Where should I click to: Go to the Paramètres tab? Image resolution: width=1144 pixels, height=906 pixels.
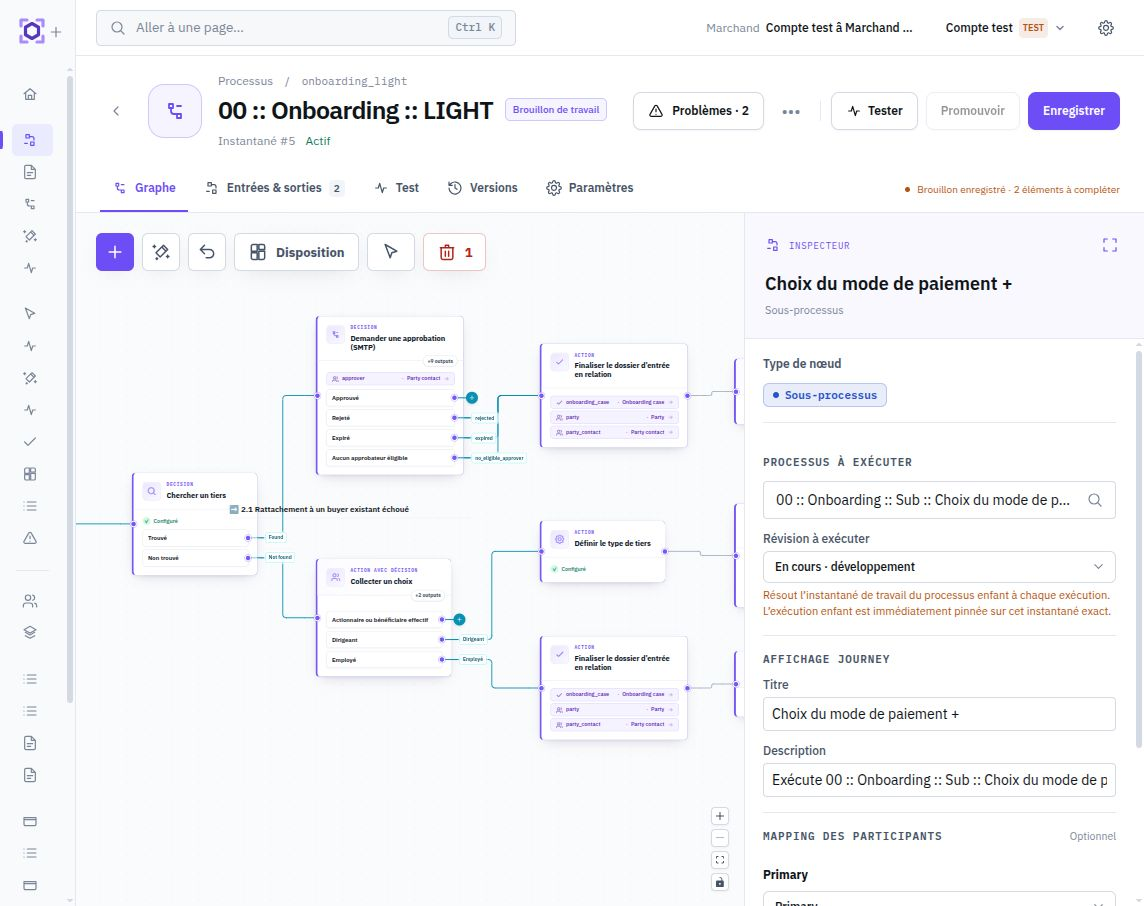[590, 188]
